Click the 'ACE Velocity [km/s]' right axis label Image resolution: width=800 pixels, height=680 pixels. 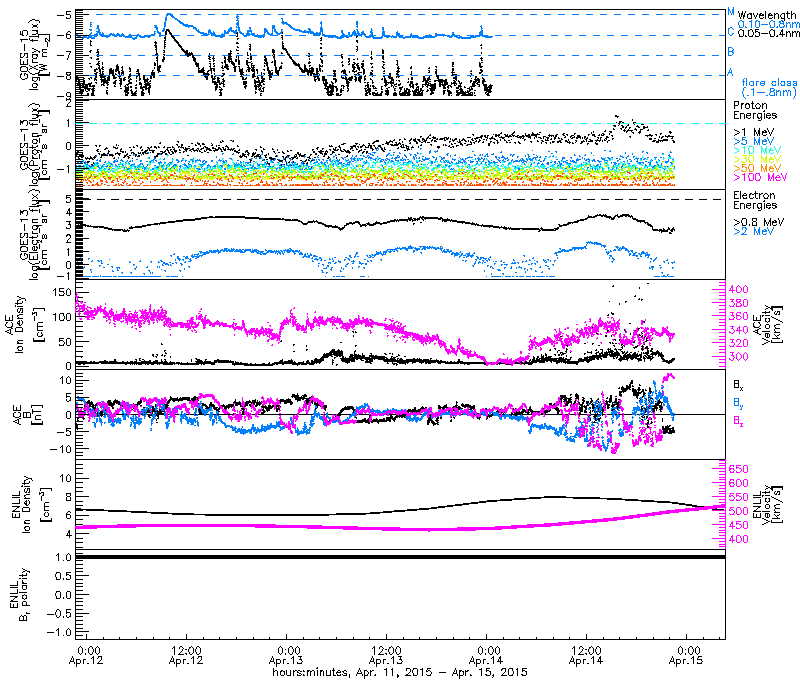click(x=767, y=324)
